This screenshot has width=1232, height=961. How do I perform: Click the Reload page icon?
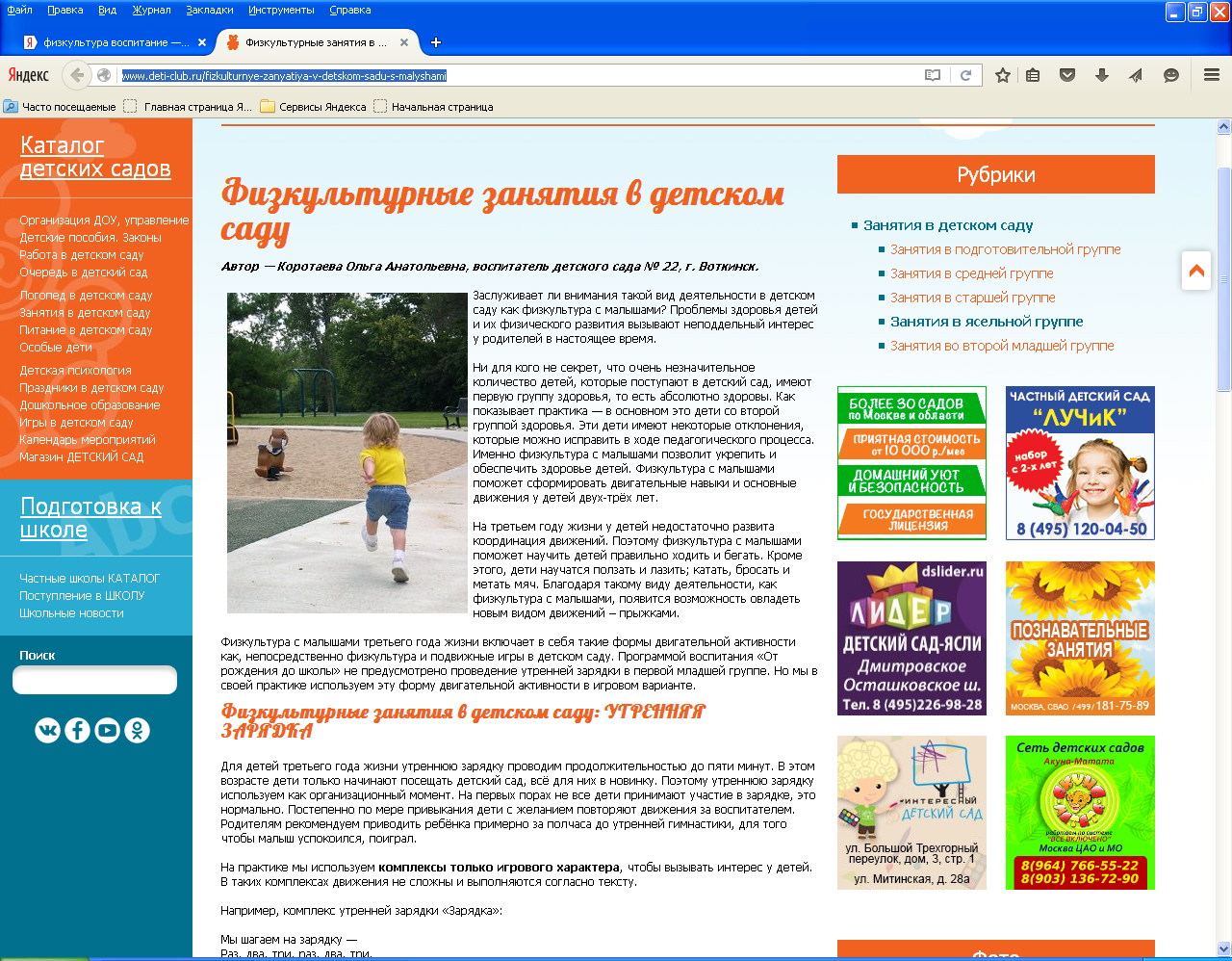tap(965, 75)
